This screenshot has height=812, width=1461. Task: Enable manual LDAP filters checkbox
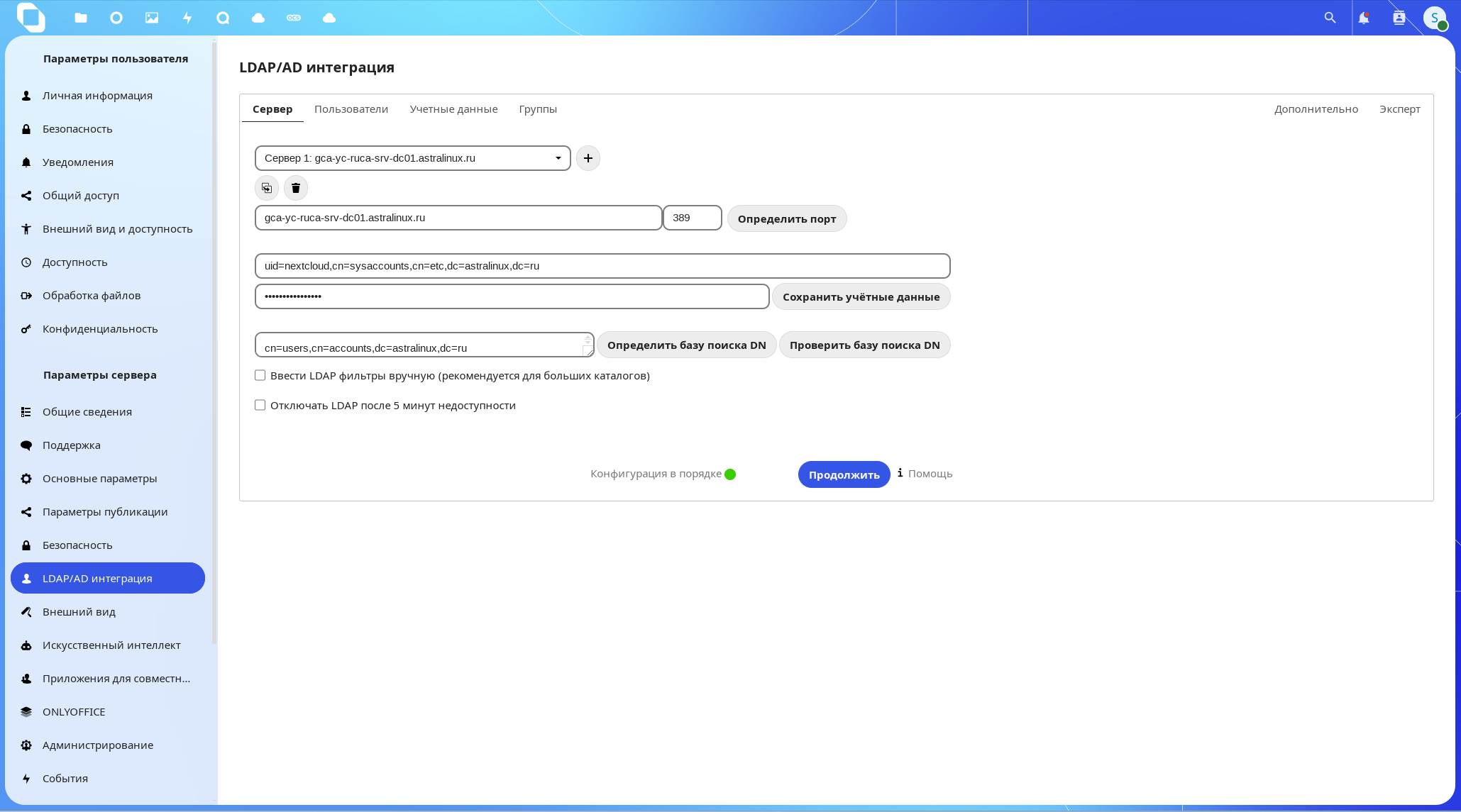[260, 376]
